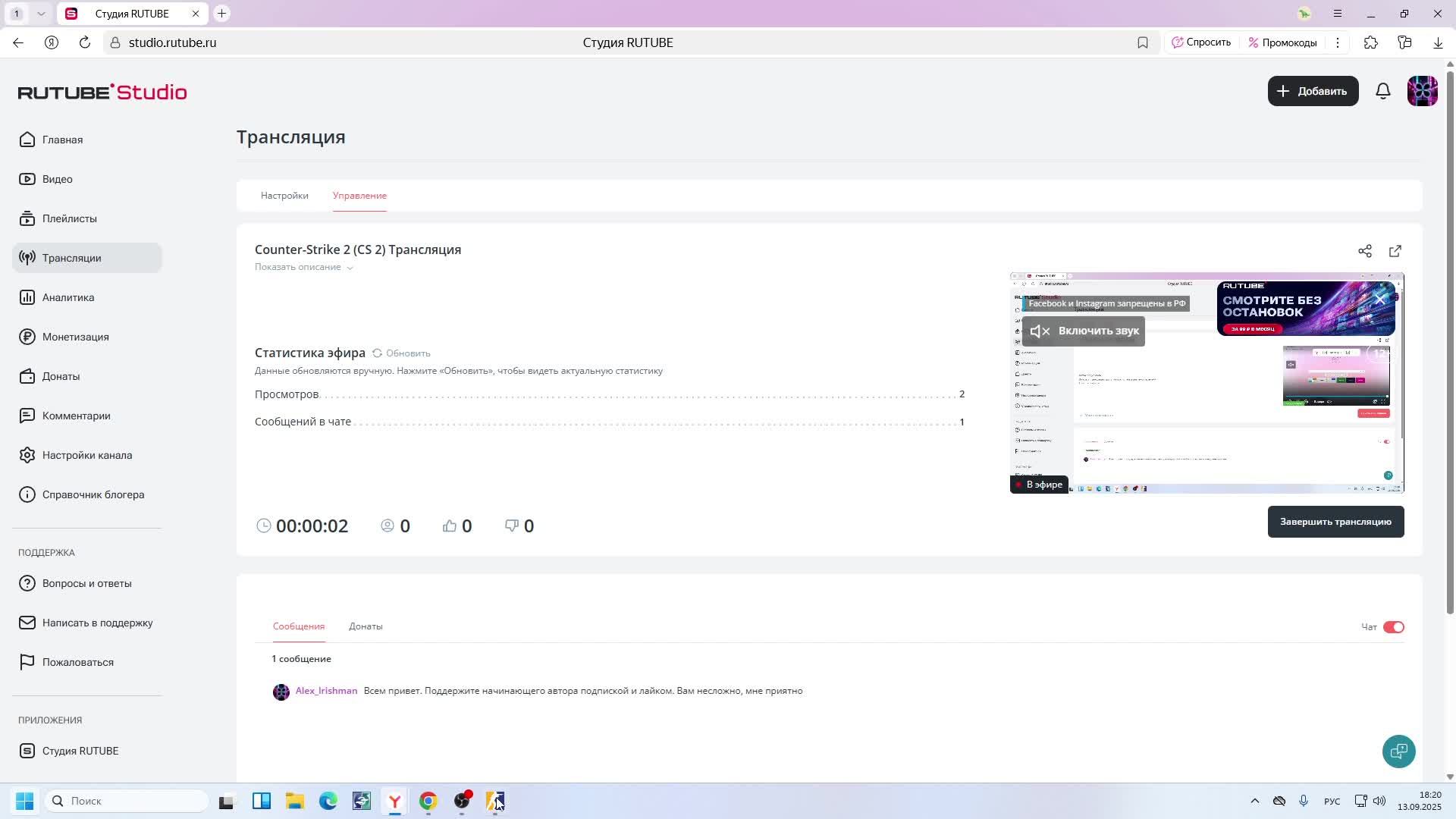Open Аналитика in the sidebar
Screen dimensions: 1456x819
click(x=68, y=297)
